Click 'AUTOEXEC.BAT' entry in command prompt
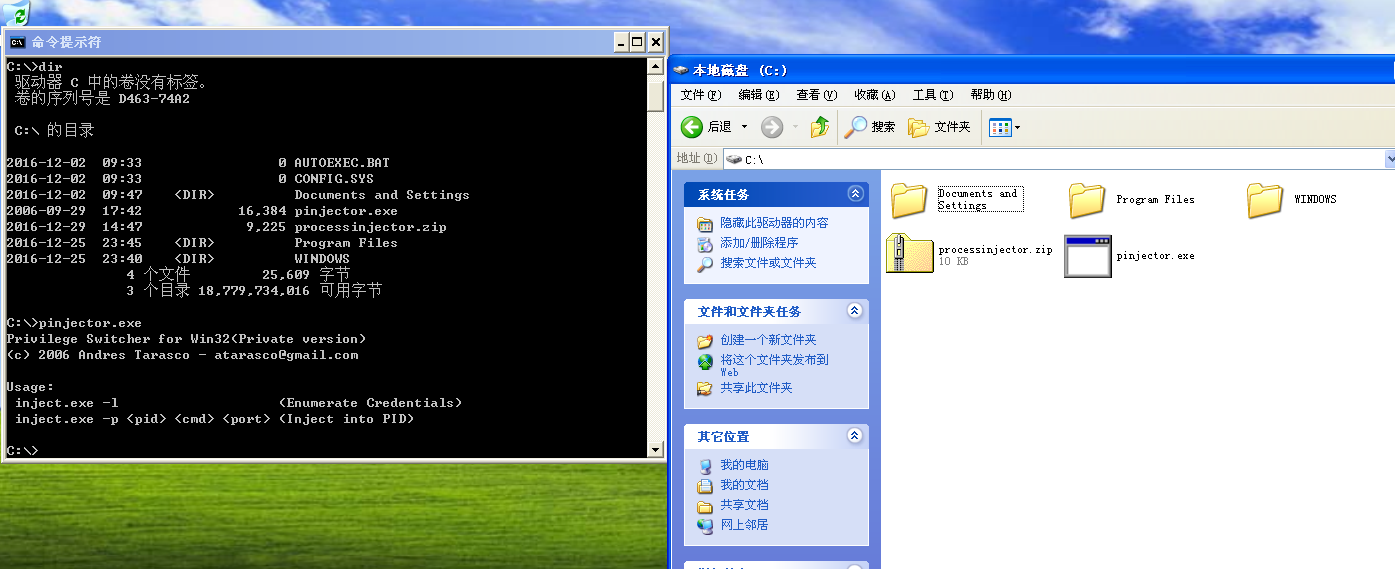Image resolution: width=1395 pixels, height=569 pixels. [342, 163]
